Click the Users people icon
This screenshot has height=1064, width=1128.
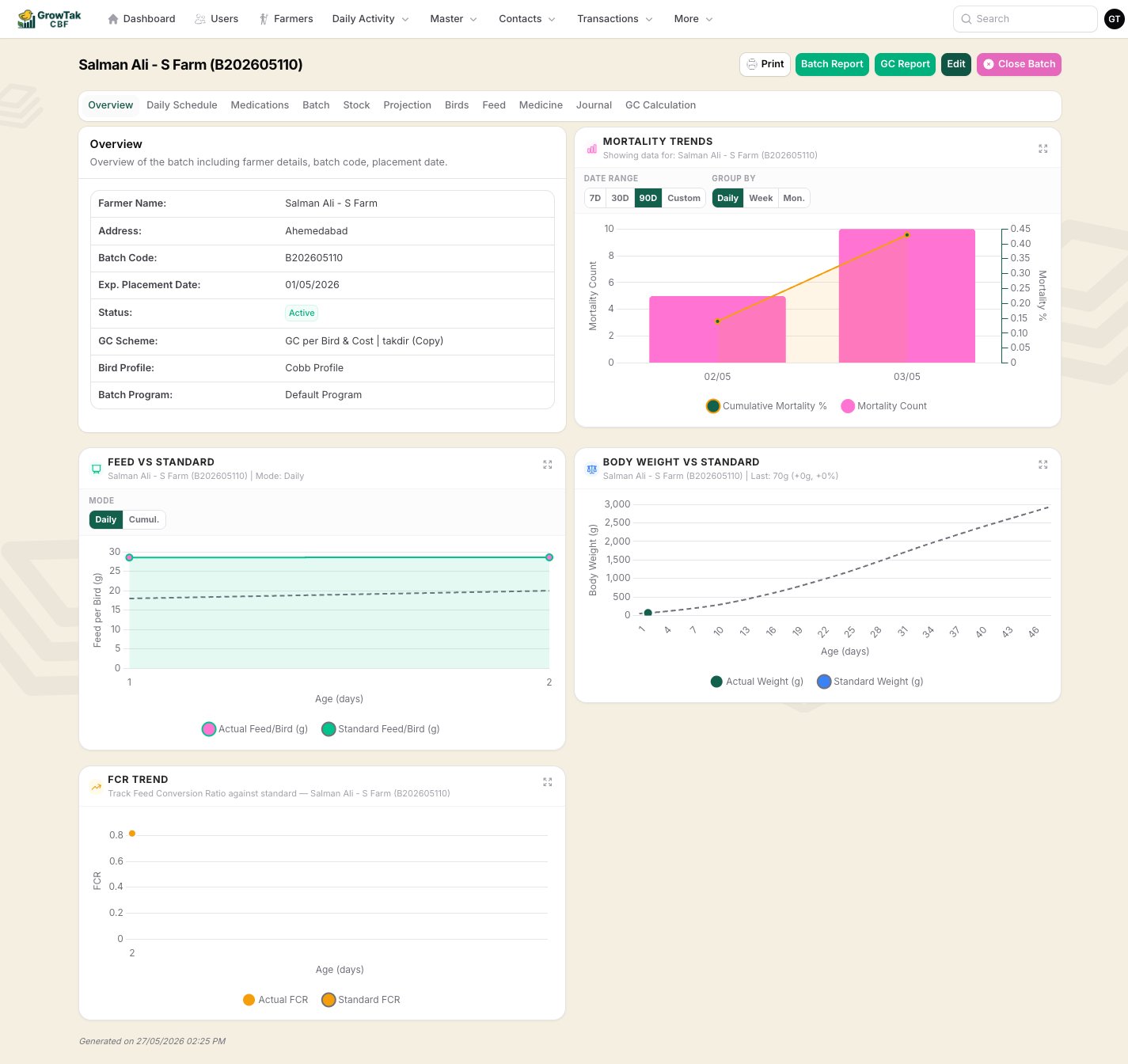(200, 19)
